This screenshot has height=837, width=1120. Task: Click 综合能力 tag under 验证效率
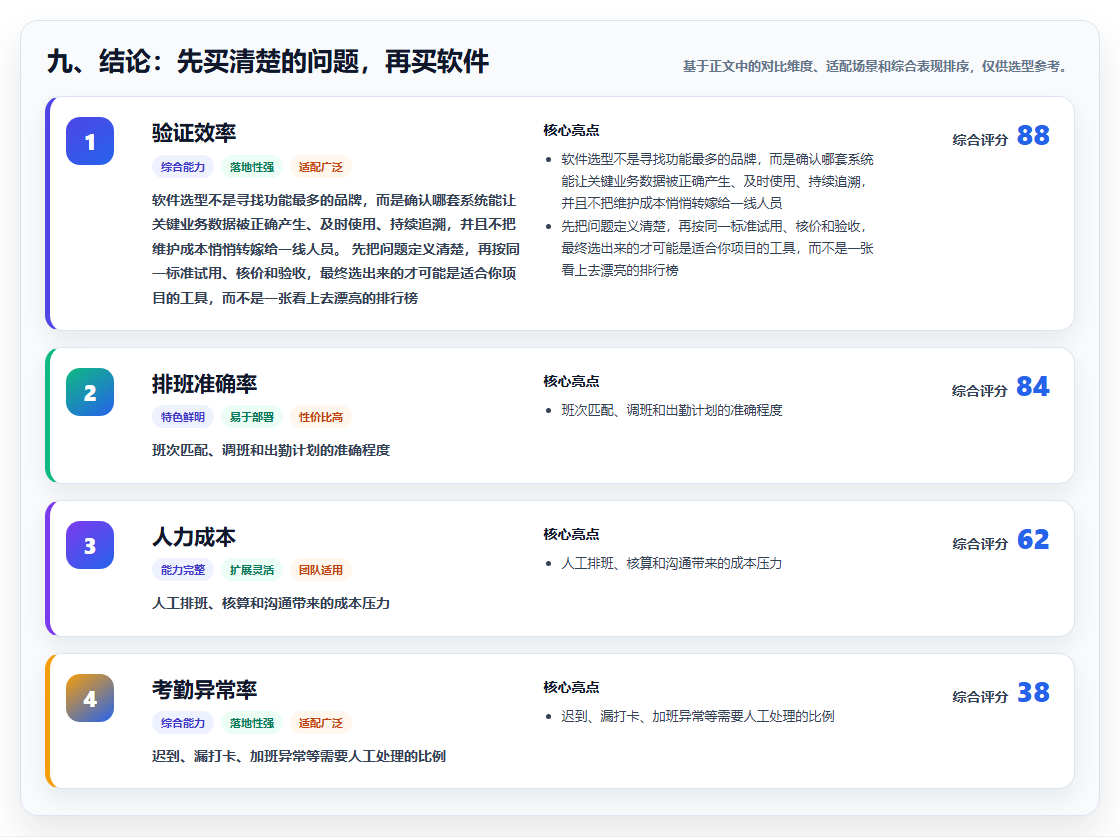coord(183,167)
